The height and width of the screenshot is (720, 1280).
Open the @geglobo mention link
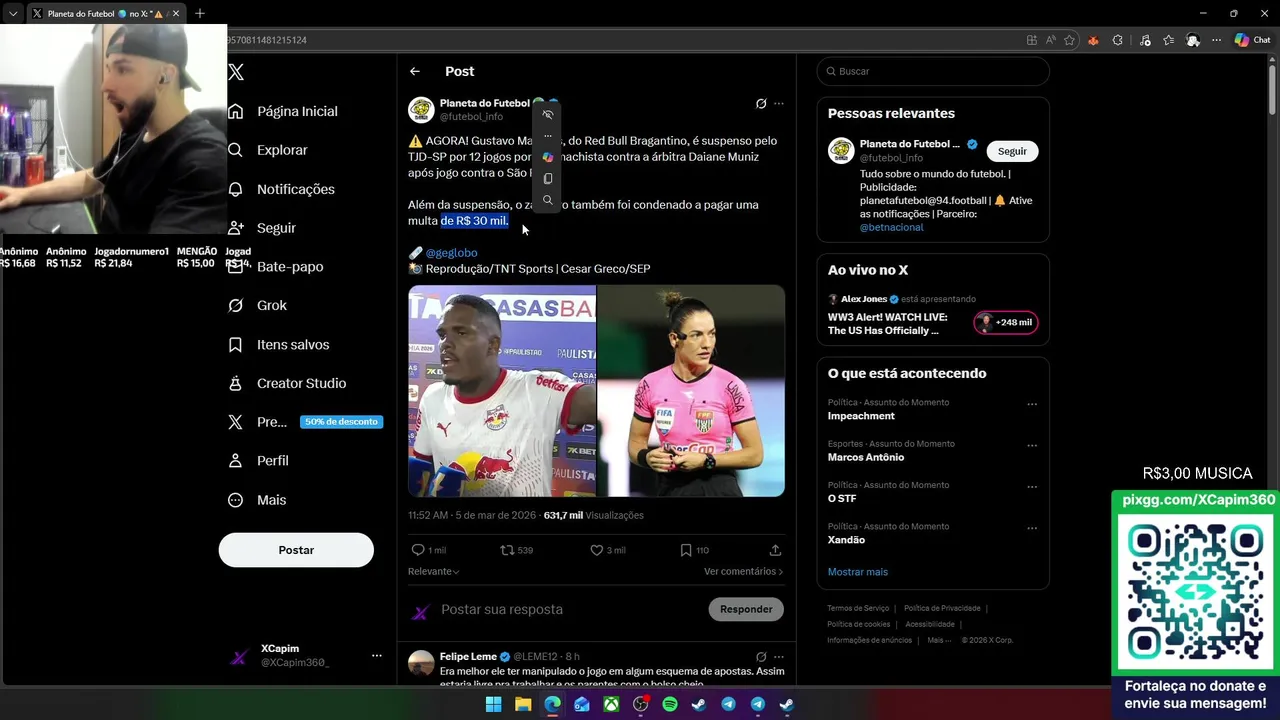(x=451, y=253)
